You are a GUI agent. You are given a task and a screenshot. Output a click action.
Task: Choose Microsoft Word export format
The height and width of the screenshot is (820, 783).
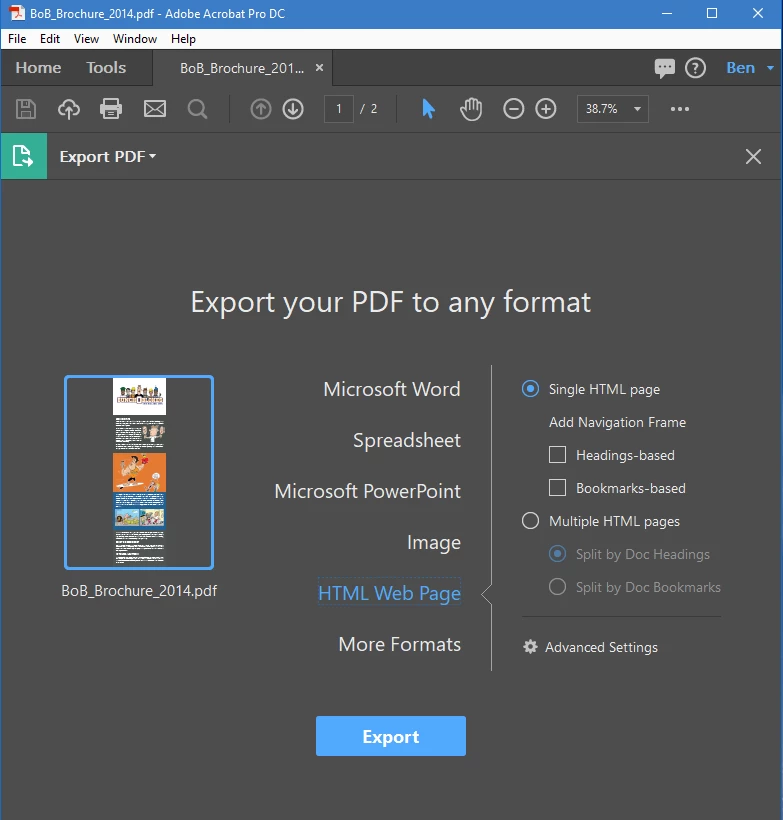(x=392, y=389)
